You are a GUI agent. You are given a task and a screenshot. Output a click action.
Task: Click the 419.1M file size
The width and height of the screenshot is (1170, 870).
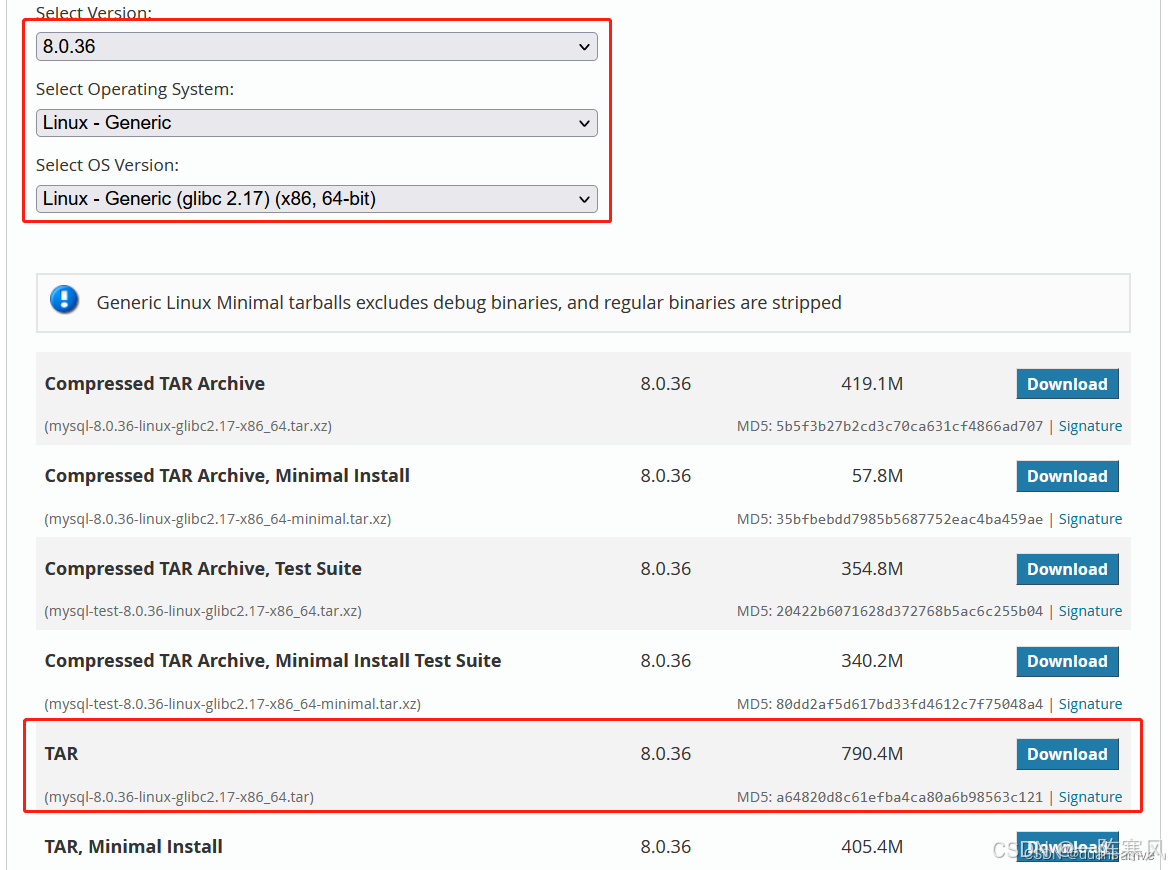click(x=872, y=384)
